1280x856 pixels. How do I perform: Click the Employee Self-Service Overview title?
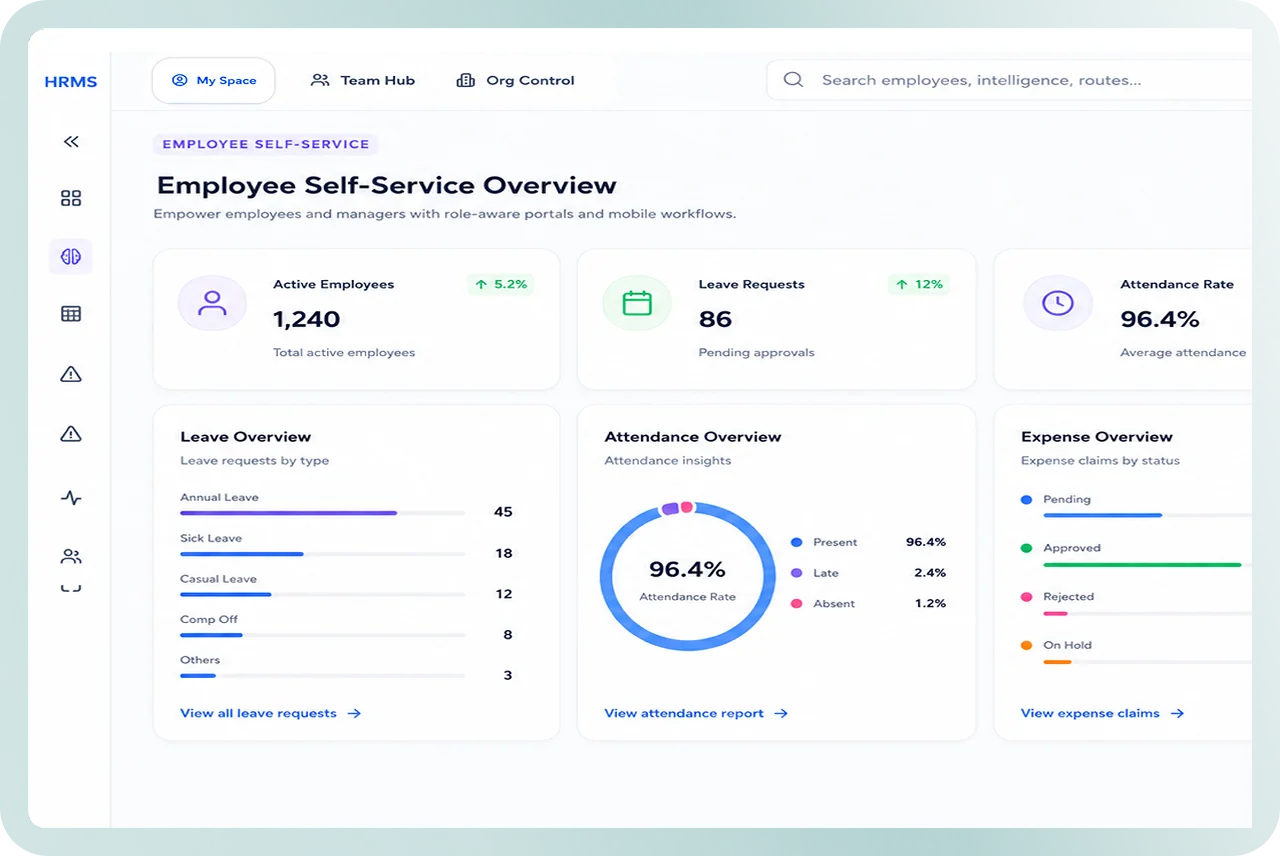387,186
